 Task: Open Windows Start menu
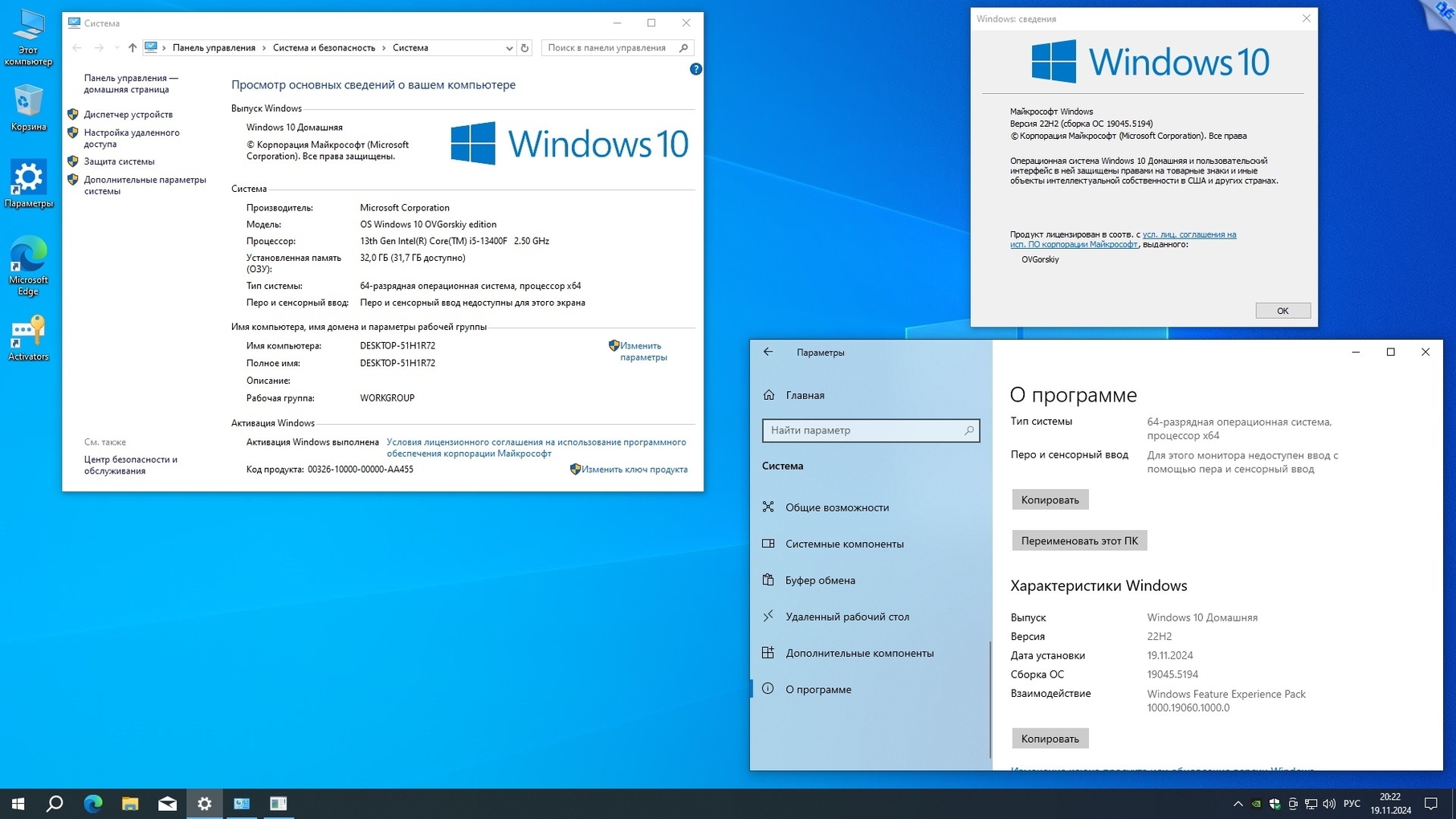pos(18,804)
